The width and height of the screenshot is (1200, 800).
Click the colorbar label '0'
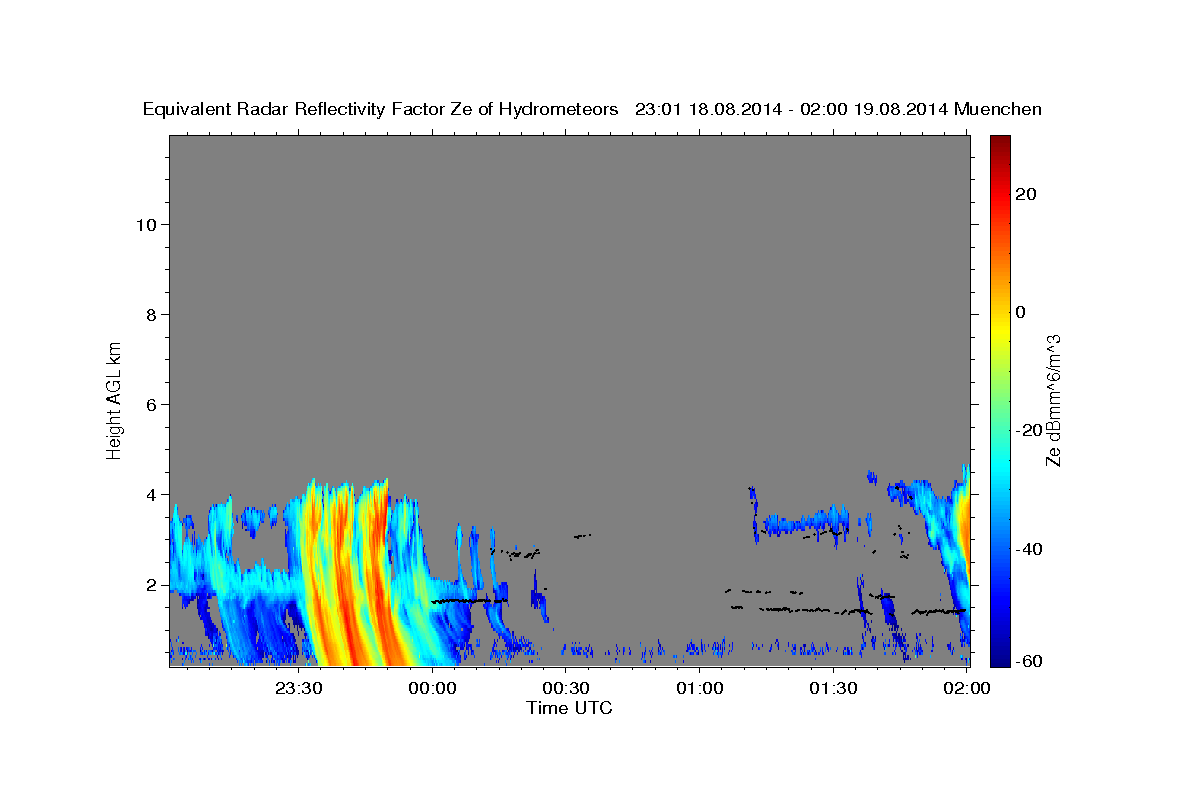tap(1020, 312)
